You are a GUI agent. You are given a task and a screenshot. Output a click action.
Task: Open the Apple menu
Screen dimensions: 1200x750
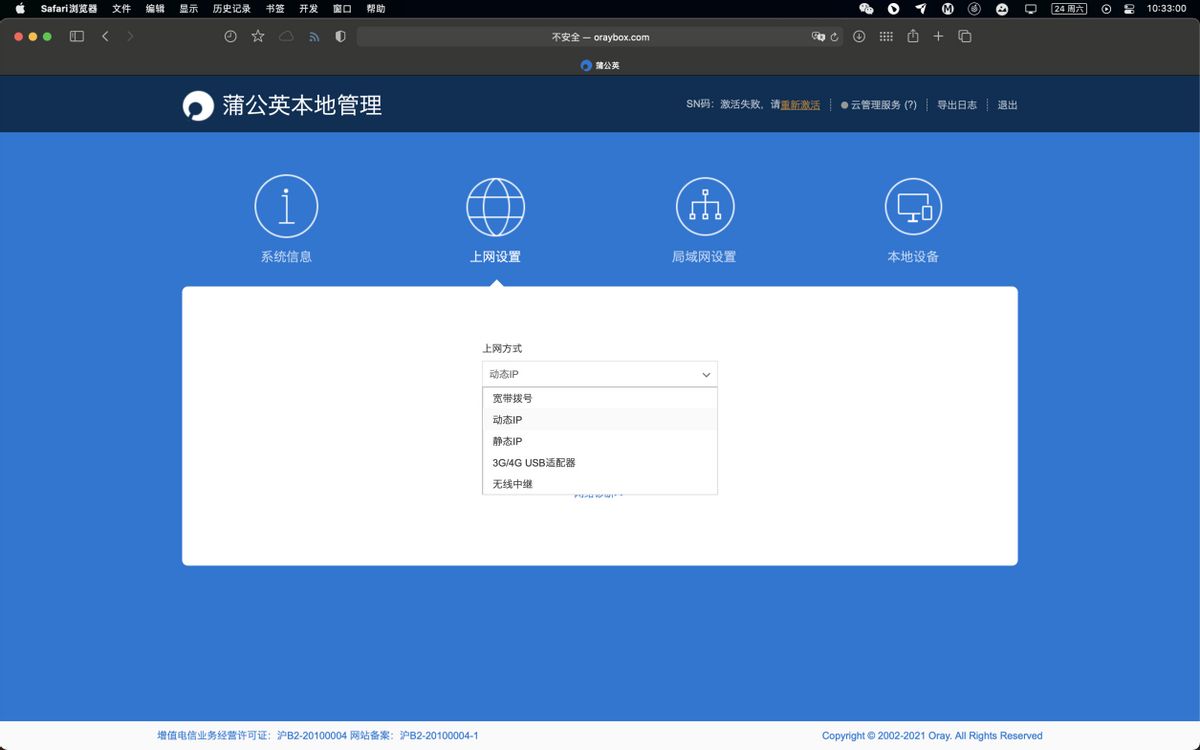click(20, 9)
